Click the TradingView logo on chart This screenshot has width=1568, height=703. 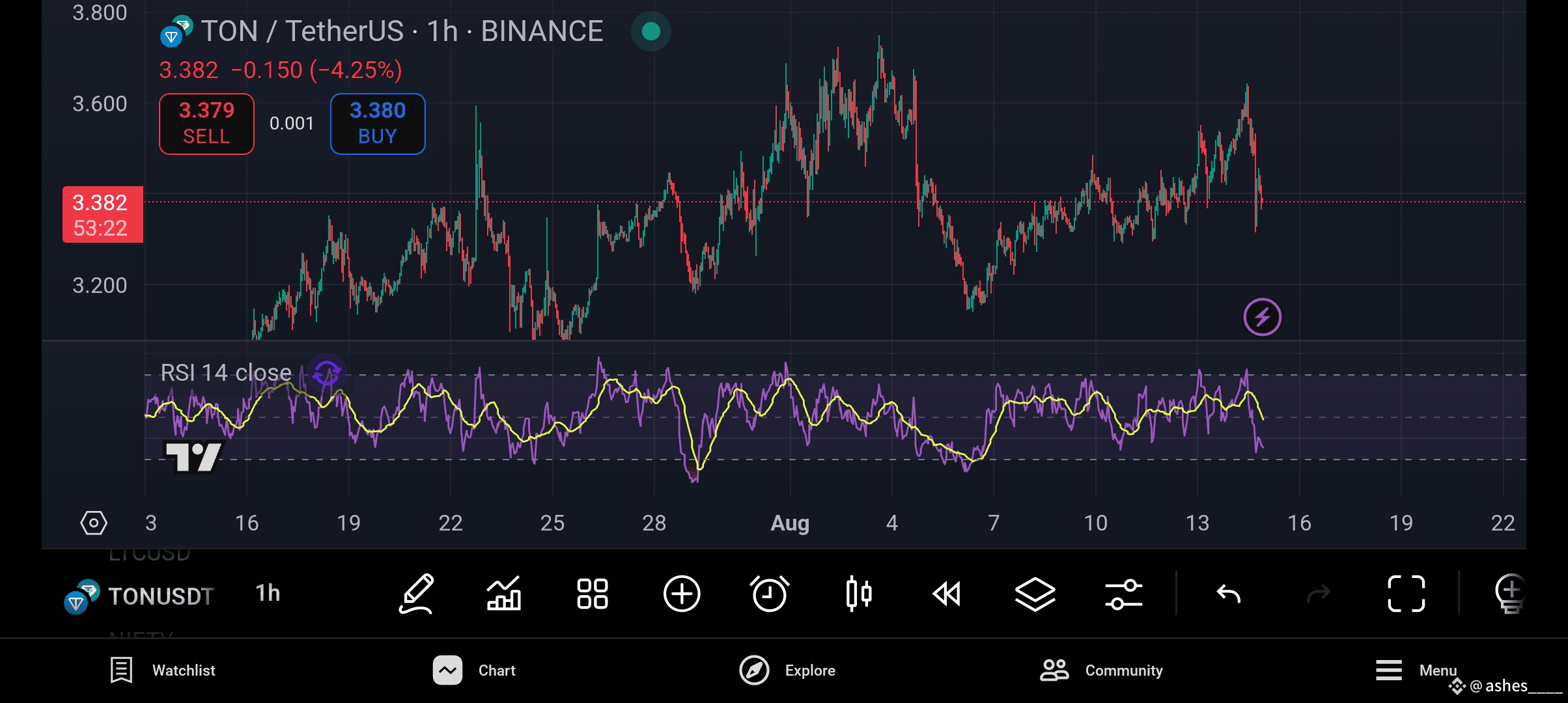pyautogui.click(x=194, y=456)
